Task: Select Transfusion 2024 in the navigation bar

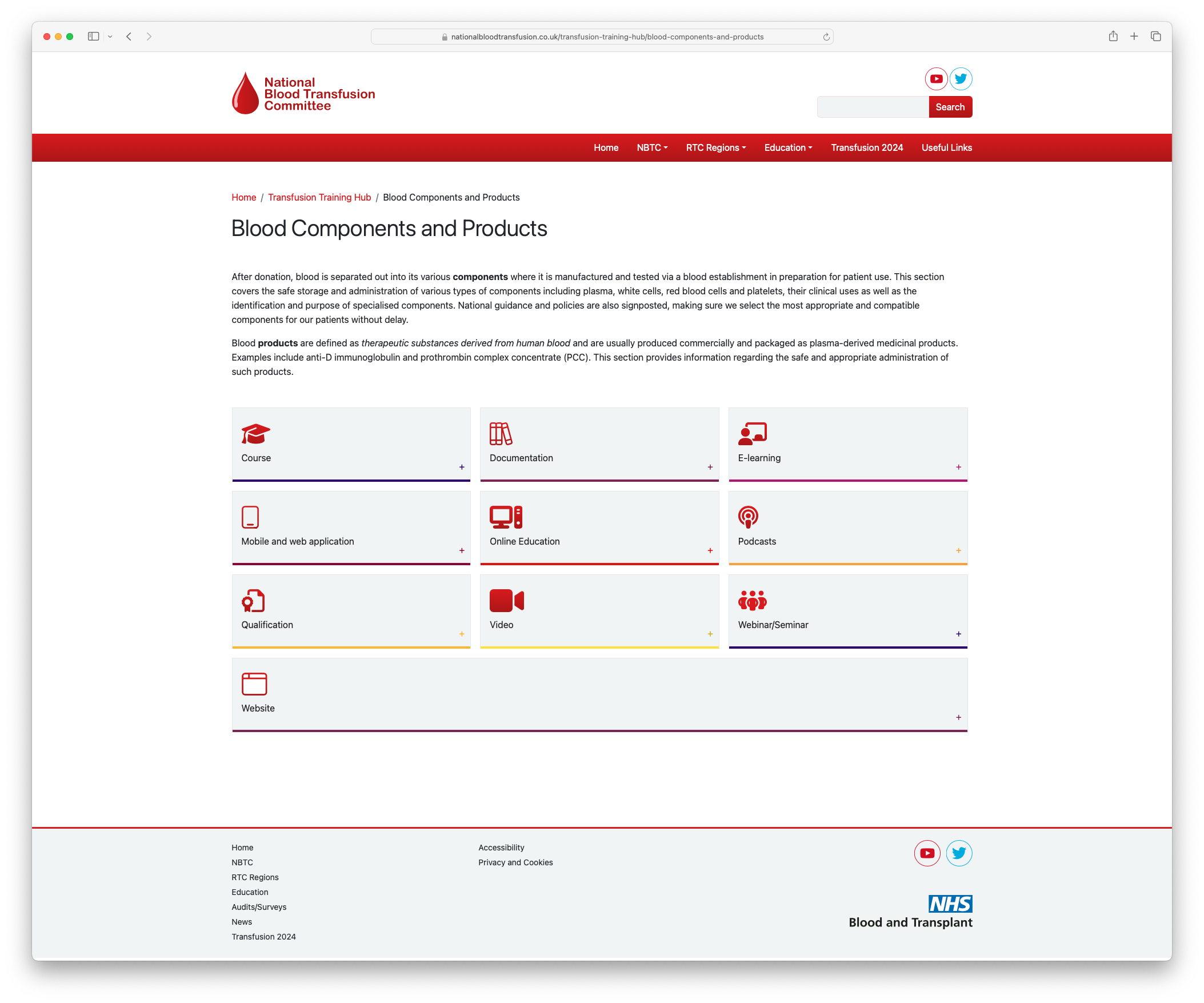Action: coord(866,147)
